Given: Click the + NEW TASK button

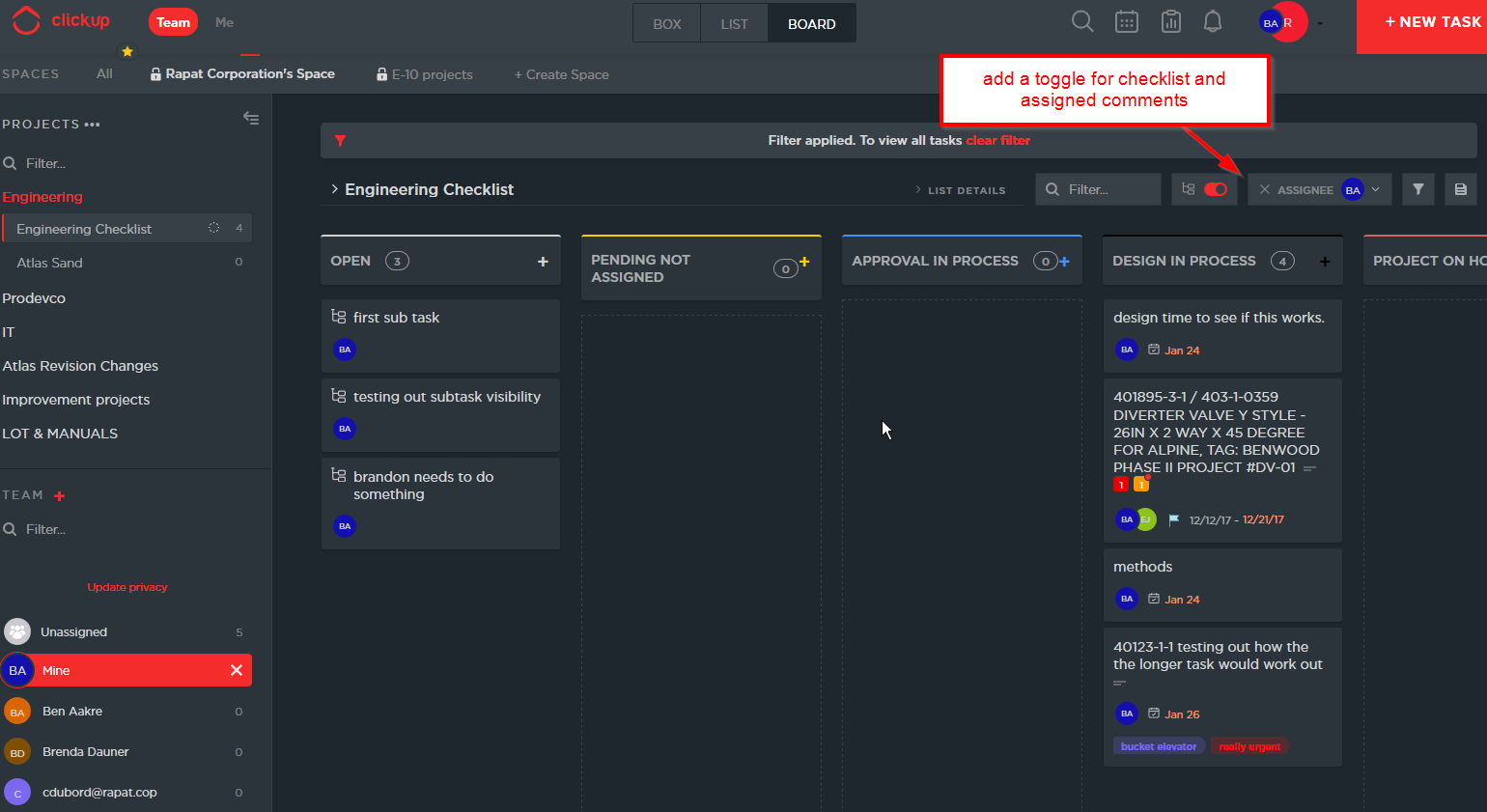Looking at the screenshot, I should 1421,26.
